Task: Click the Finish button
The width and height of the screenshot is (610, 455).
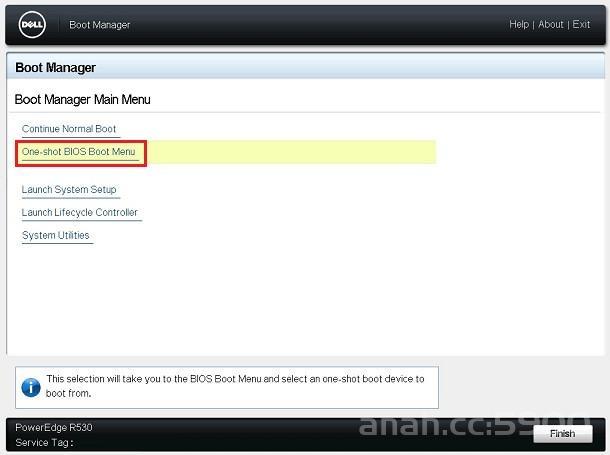Action: tap(563, 434)
